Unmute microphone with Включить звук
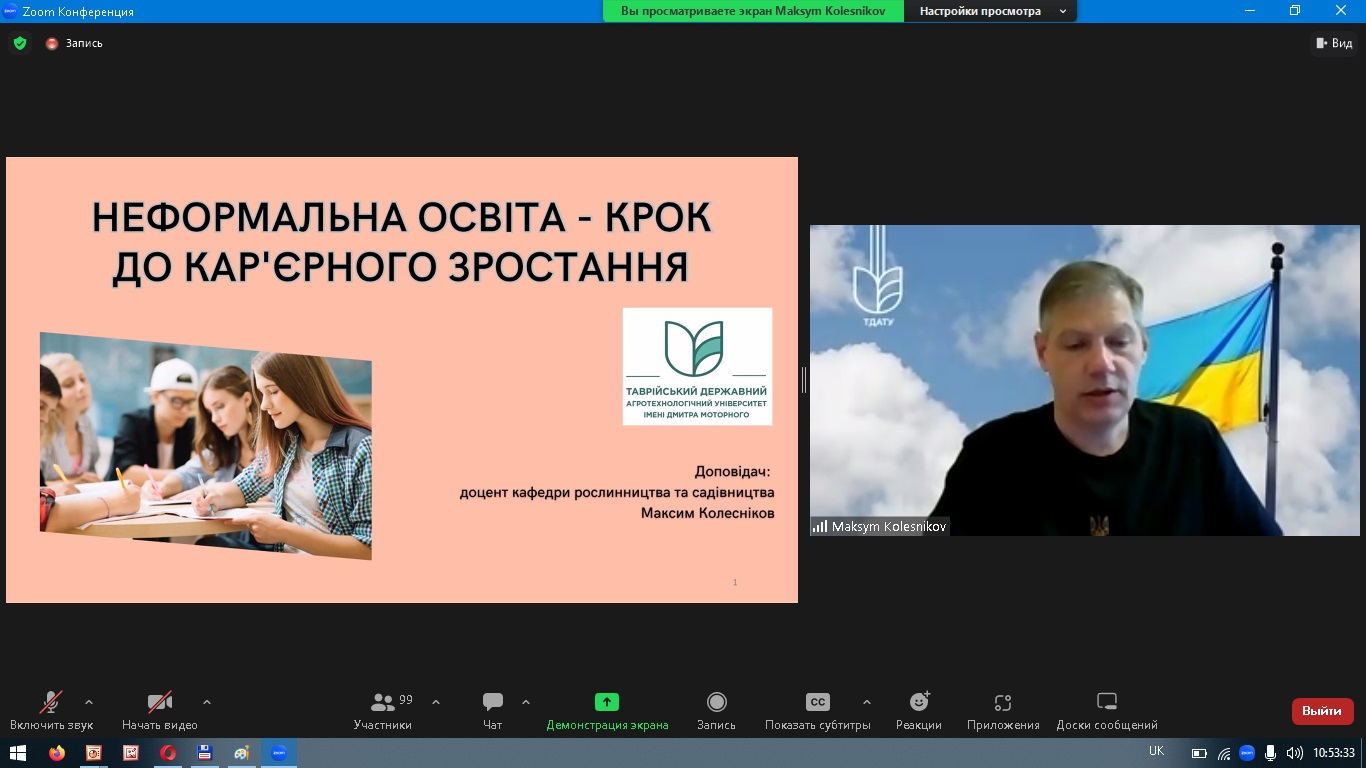Viewport: 1366px width, 768px height. (51, 710)
